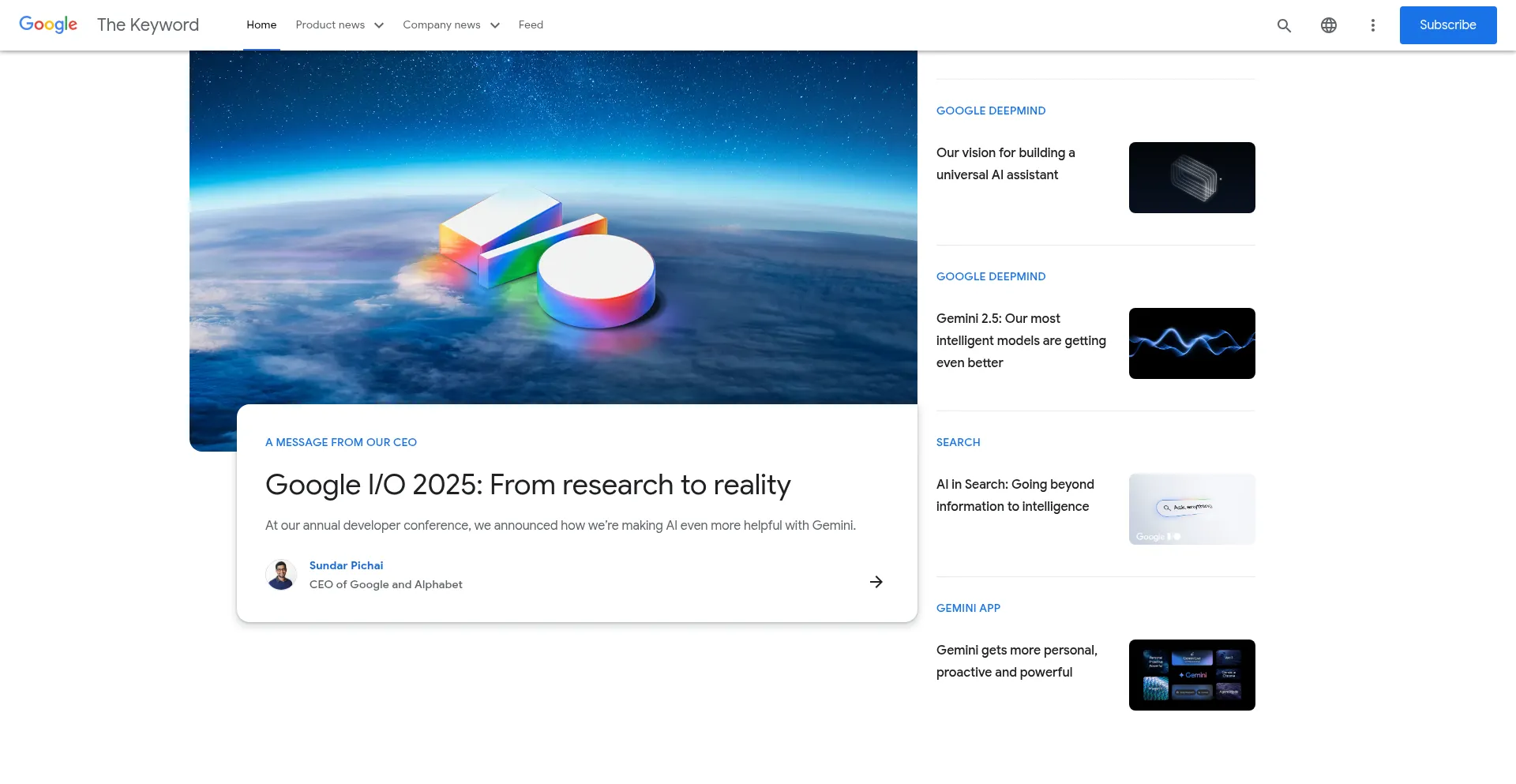Image resolution: width=1516 pixels, height=784 pixels.
Task: Click Sundar Pichai's avatar photo
Action: (x=281, y=575)
